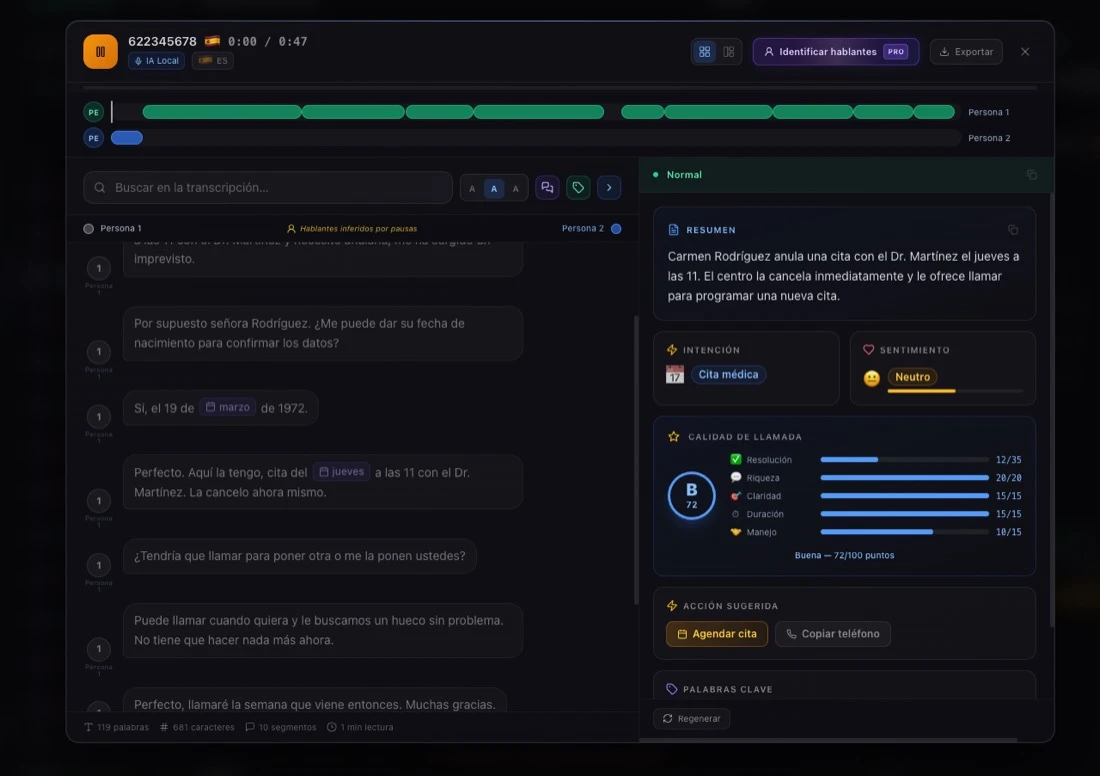
Task: Click the neutral face emoji
Action: tap(871, 379)
